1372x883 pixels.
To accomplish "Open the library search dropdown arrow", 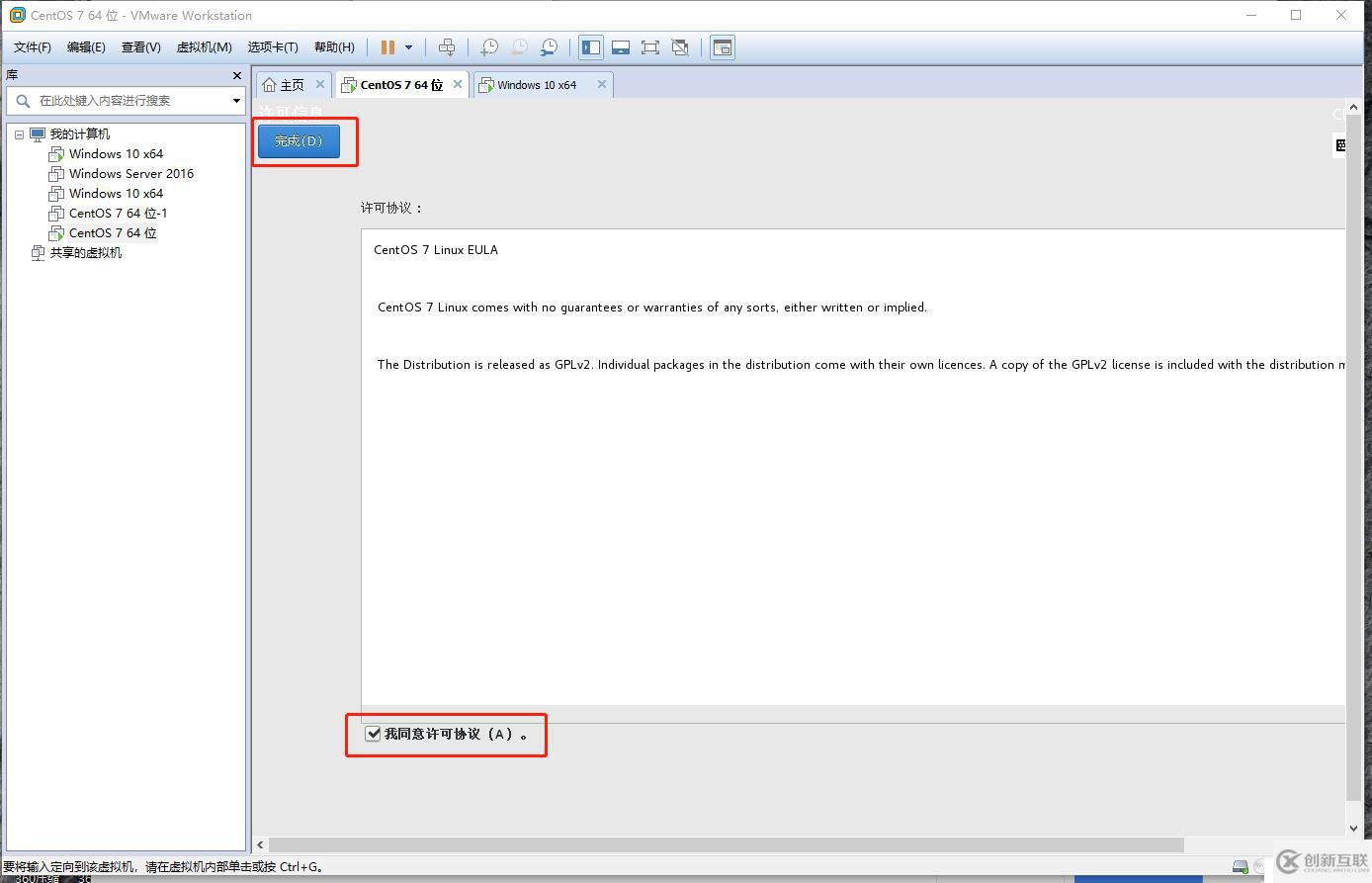I will (x=236, y=101).
